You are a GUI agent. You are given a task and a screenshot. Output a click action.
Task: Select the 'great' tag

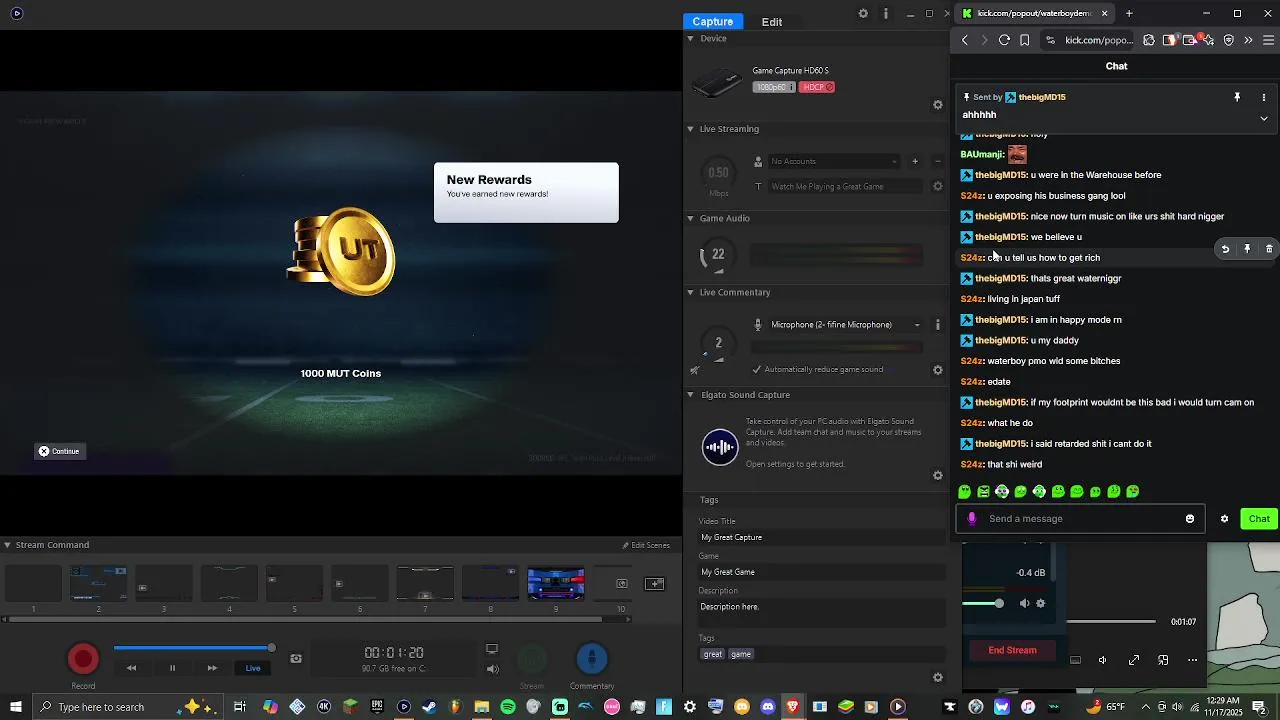[713, 654]
